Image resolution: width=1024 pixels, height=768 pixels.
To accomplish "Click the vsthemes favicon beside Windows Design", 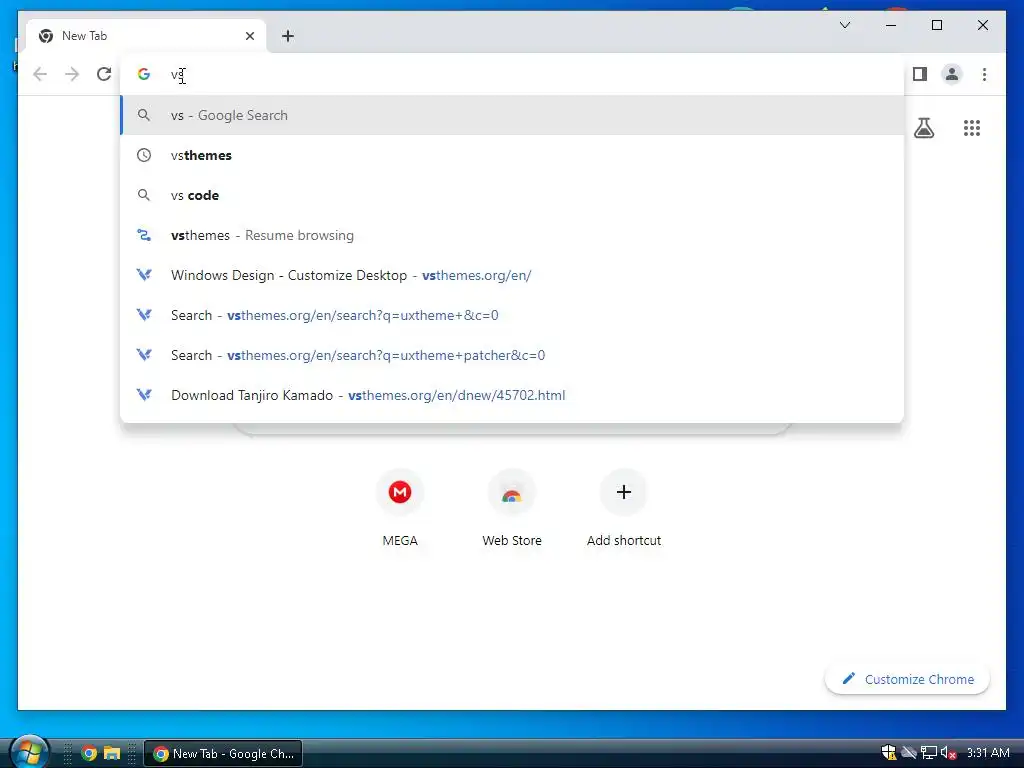I will [144, 275].
